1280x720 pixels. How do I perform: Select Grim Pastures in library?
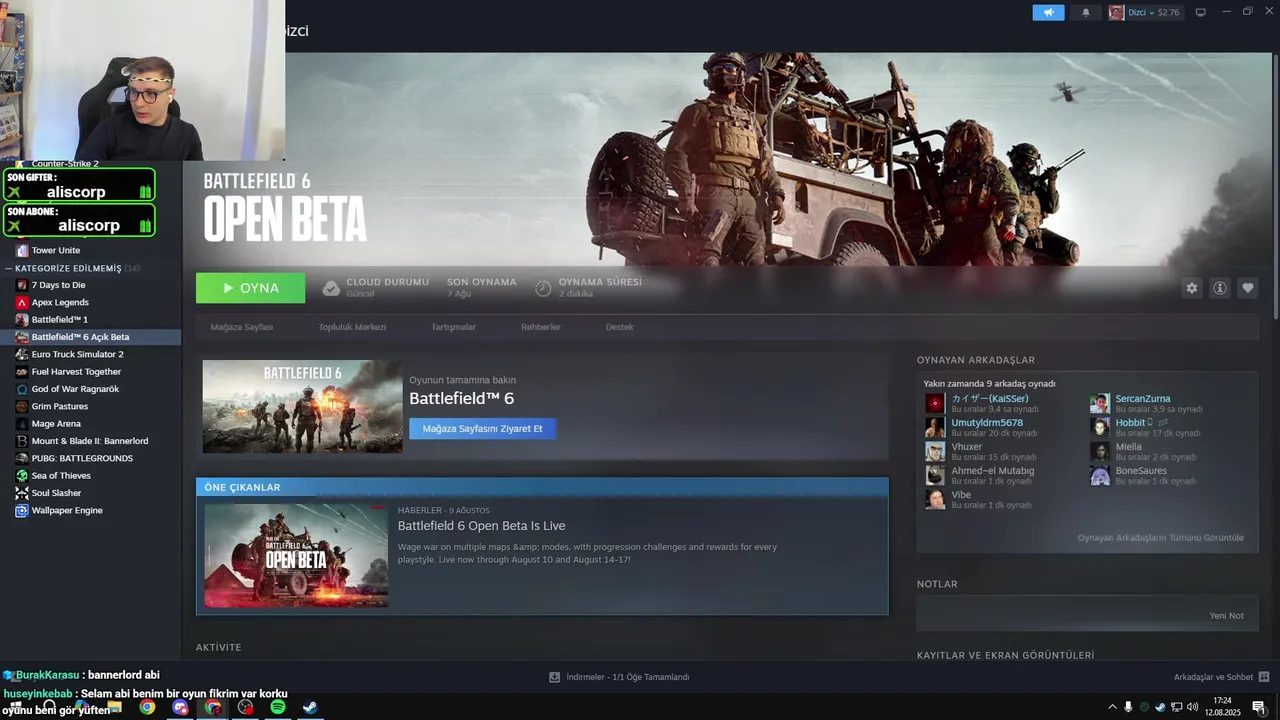tap(59, 406)
